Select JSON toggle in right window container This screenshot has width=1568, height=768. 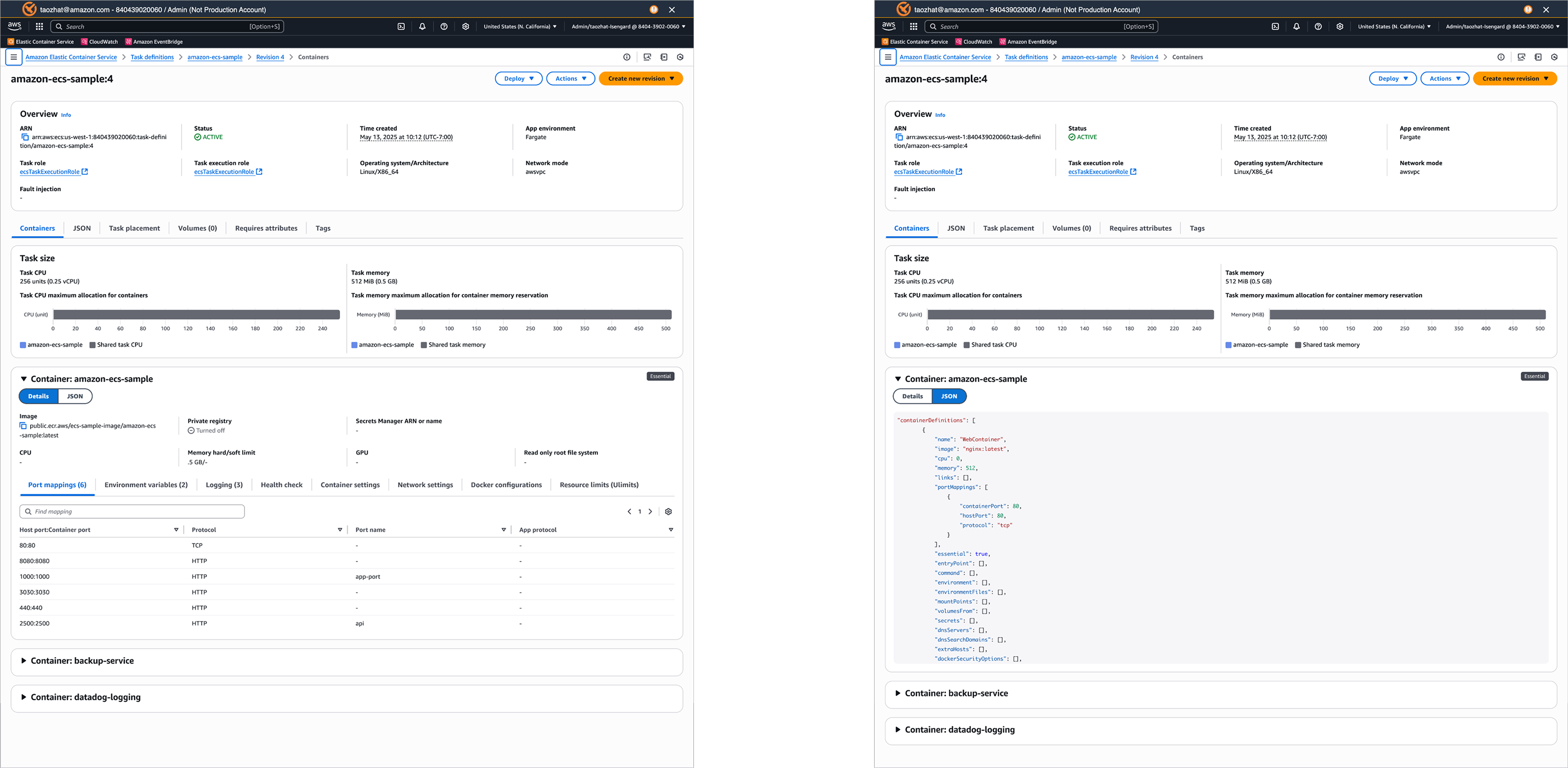pos(949,397)
